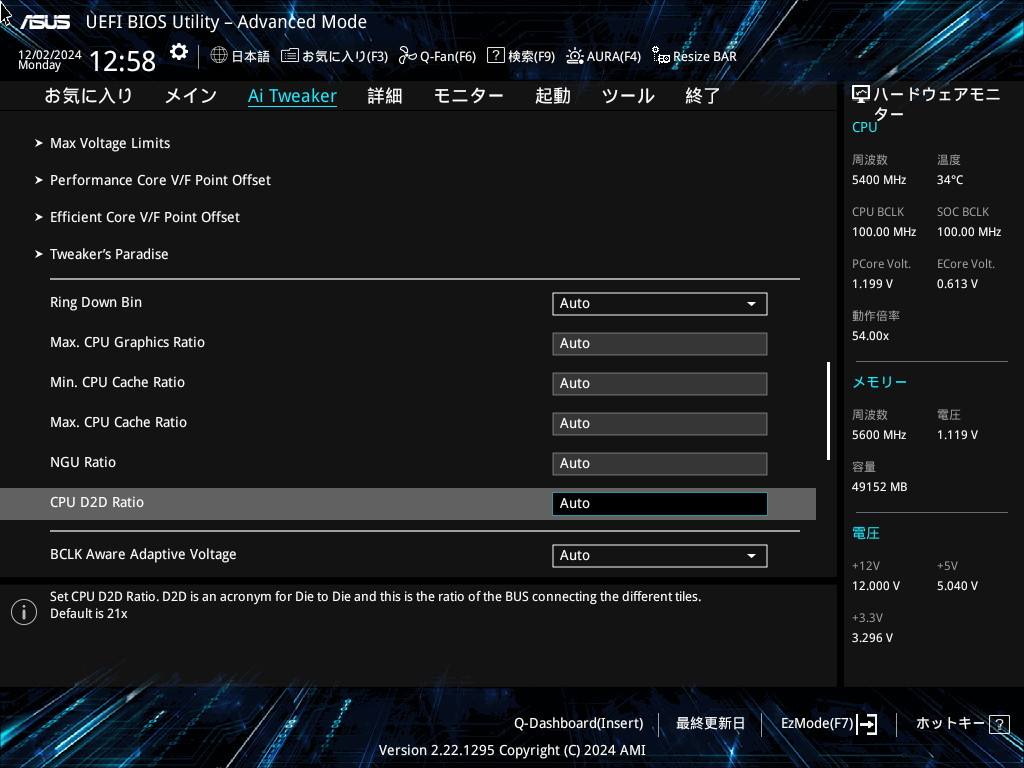Go to the 終了 tab
Screen dimensions: 1024x768
pyautogui.click(x=703, y=96)
